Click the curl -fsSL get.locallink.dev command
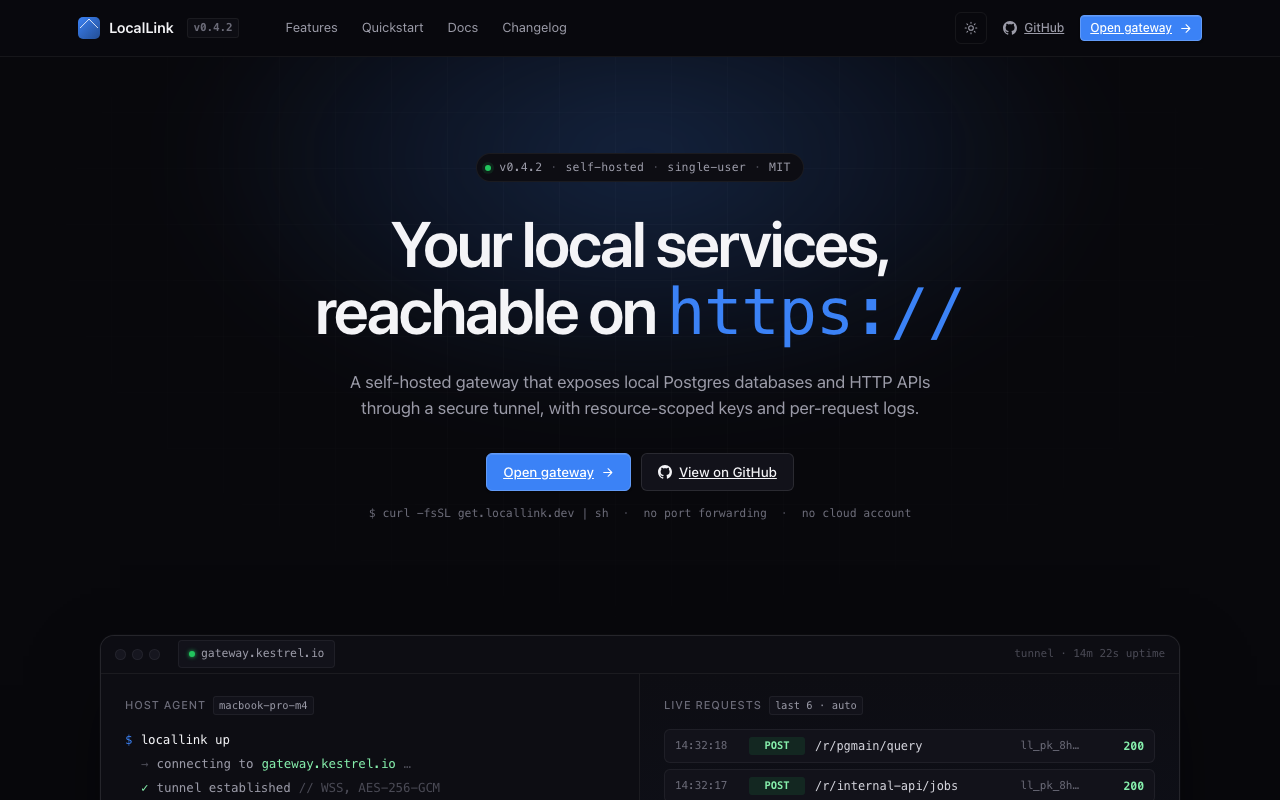Image resolution: width=1280 pixels, height=800 pixels. [x=489, y=513]
